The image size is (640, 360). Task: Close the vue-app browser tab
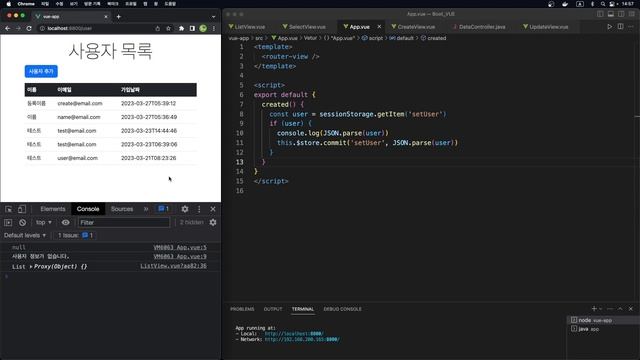coord(106,16)
